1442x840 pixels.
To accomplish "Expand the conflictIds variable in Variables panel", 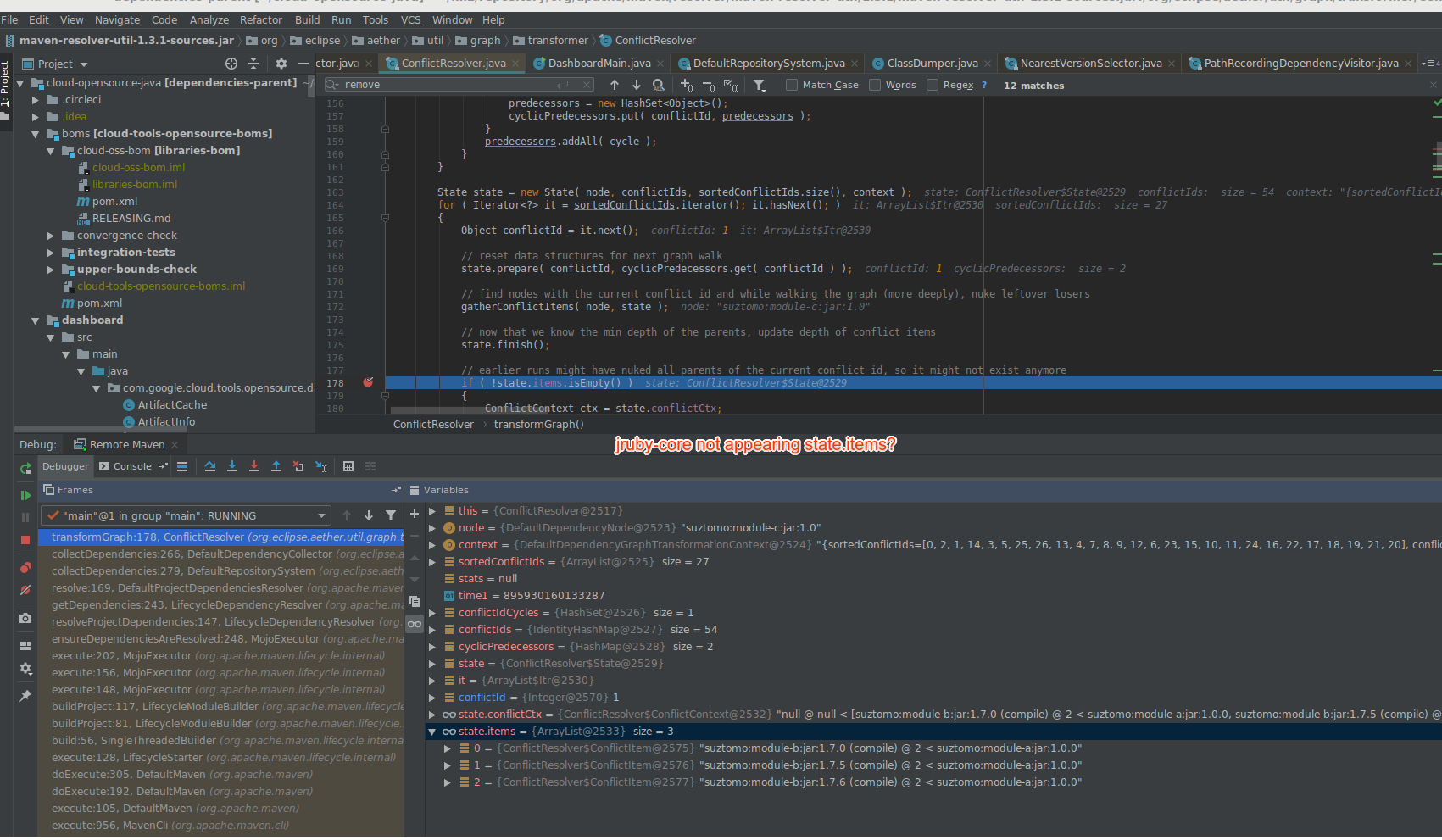I will (x=433, y=629).
